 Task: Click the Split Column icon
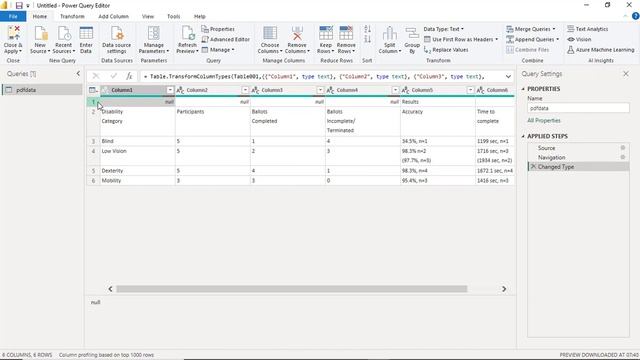[x=390, y=33]
